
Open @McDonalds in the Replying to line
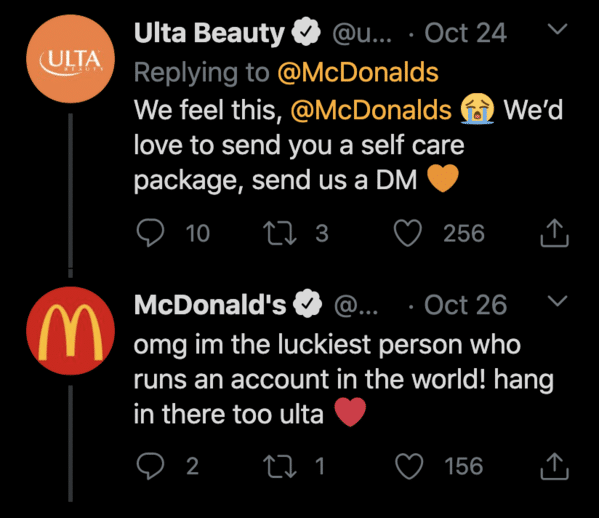click(x=358, y=72)
